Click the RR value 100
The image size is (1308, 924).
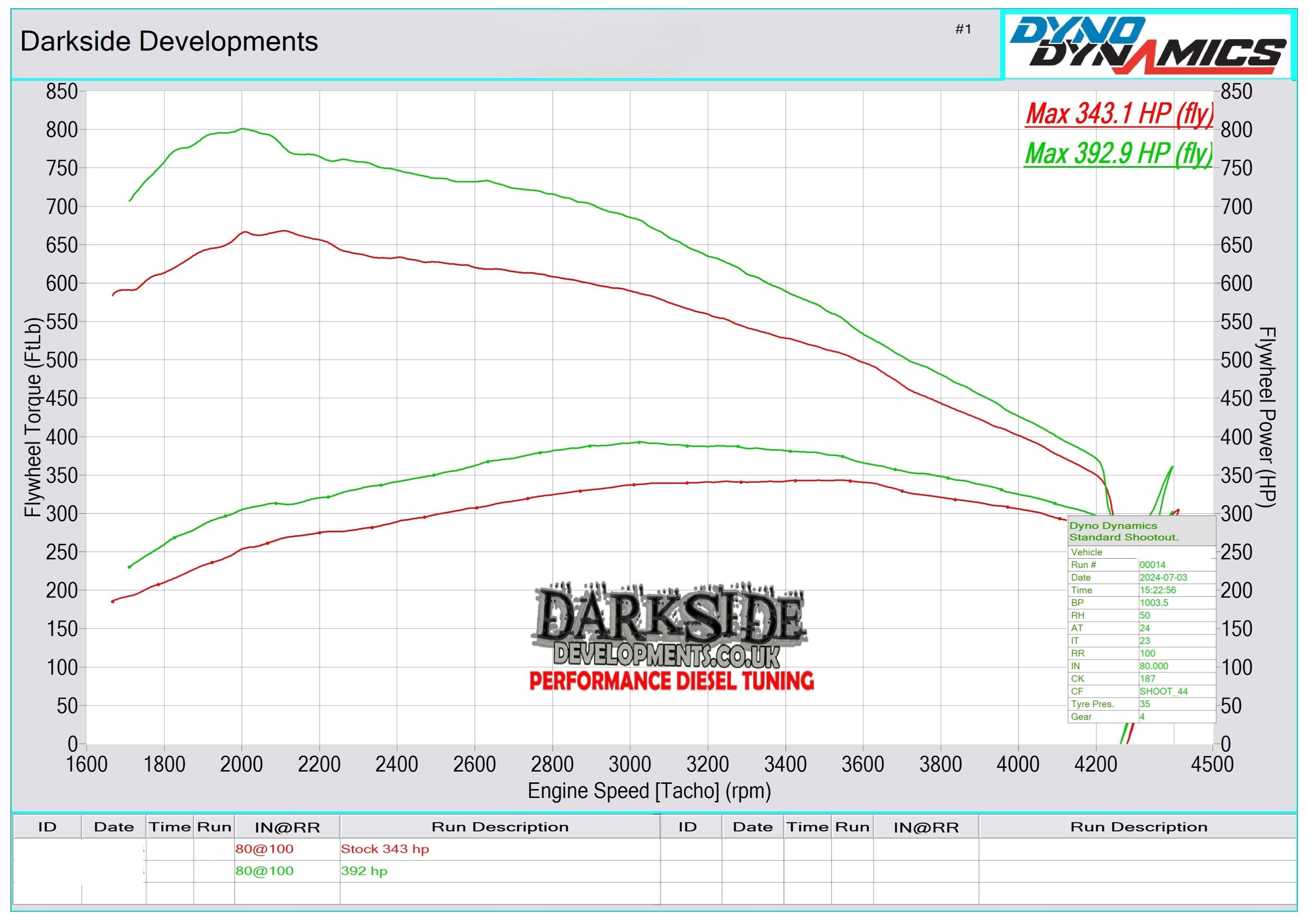[x=1147, y=653]
